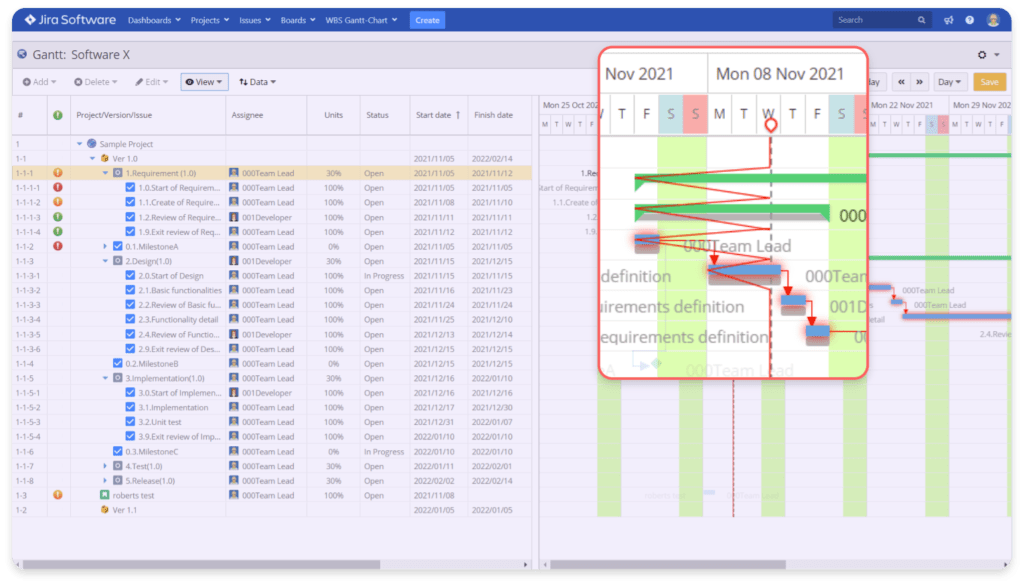
Task: Uncheck the checkbox for 2.1.Basic functionalities
Action: tap(129, 290)
